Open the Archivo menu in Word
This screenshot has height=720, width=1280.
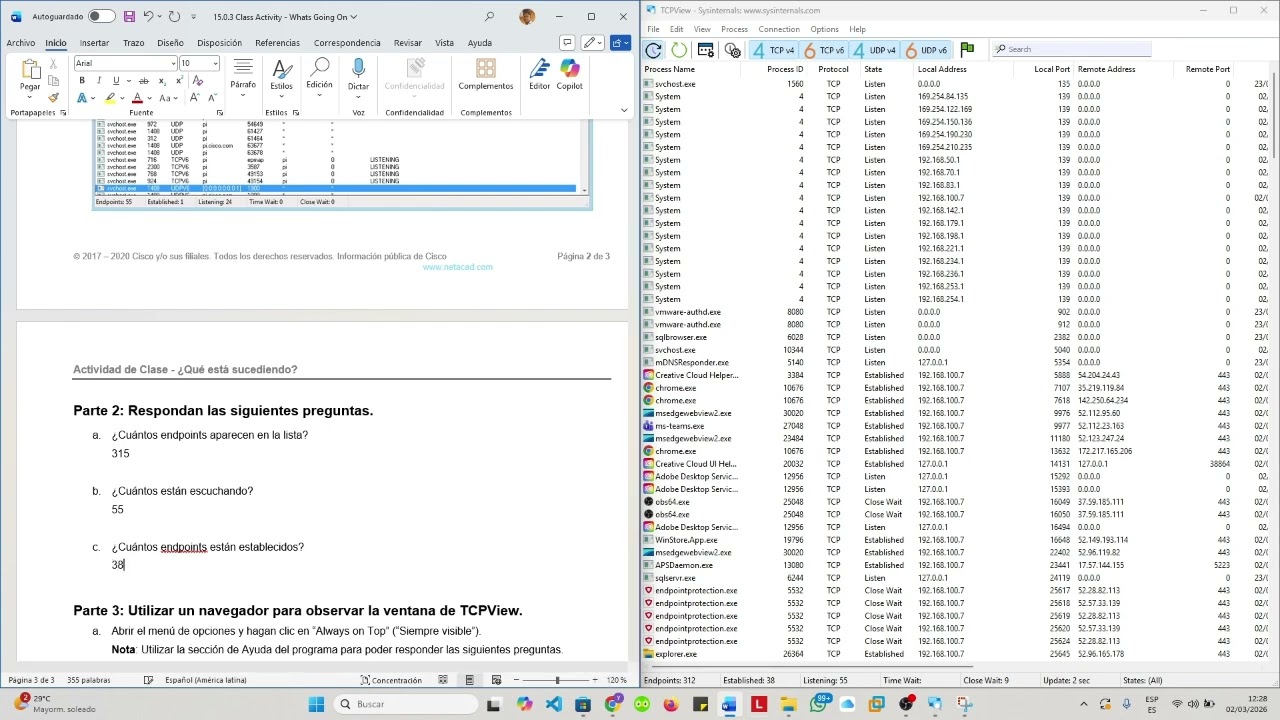(20, 43)
